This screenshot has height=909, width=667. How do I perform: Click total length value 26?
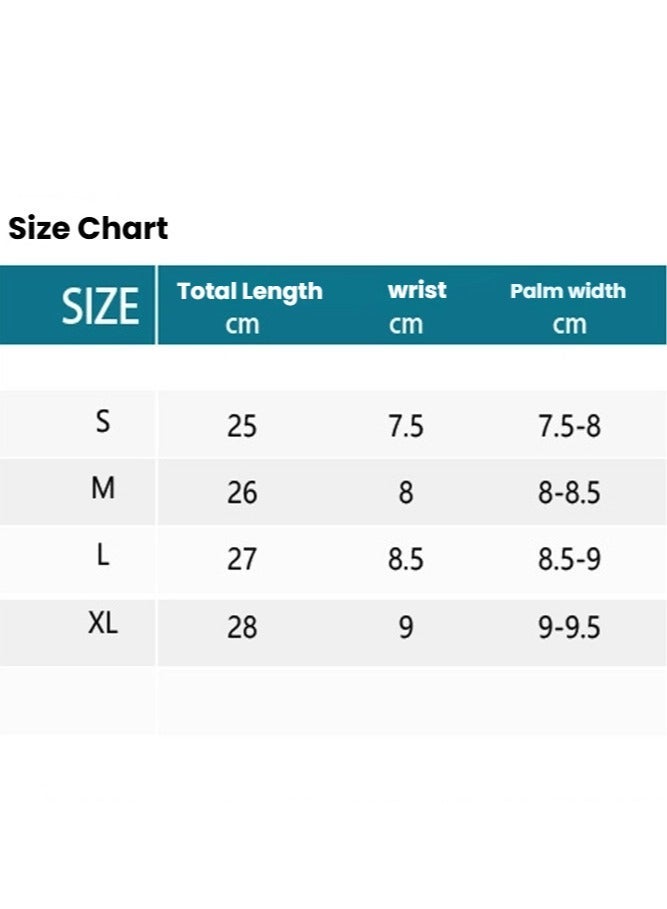pos(242,493)
